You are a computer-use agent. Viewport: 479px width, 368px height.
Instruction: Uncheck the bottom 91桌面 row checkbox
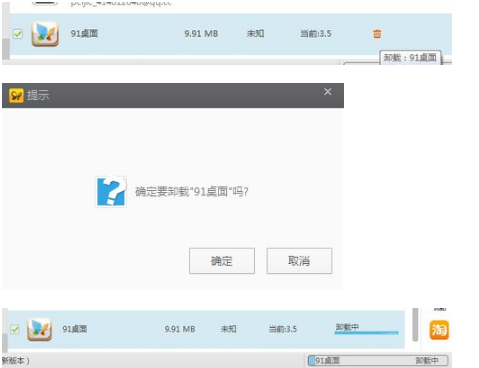tap(15, 329)
